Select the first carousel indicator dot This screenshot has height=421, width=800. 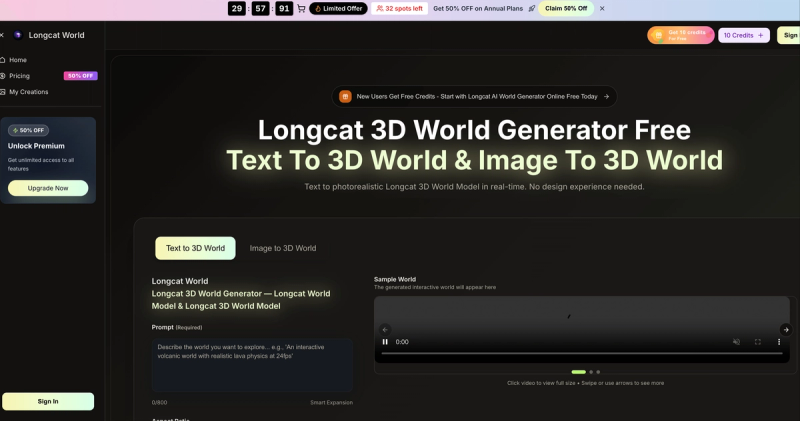click(x=579, y=372)
